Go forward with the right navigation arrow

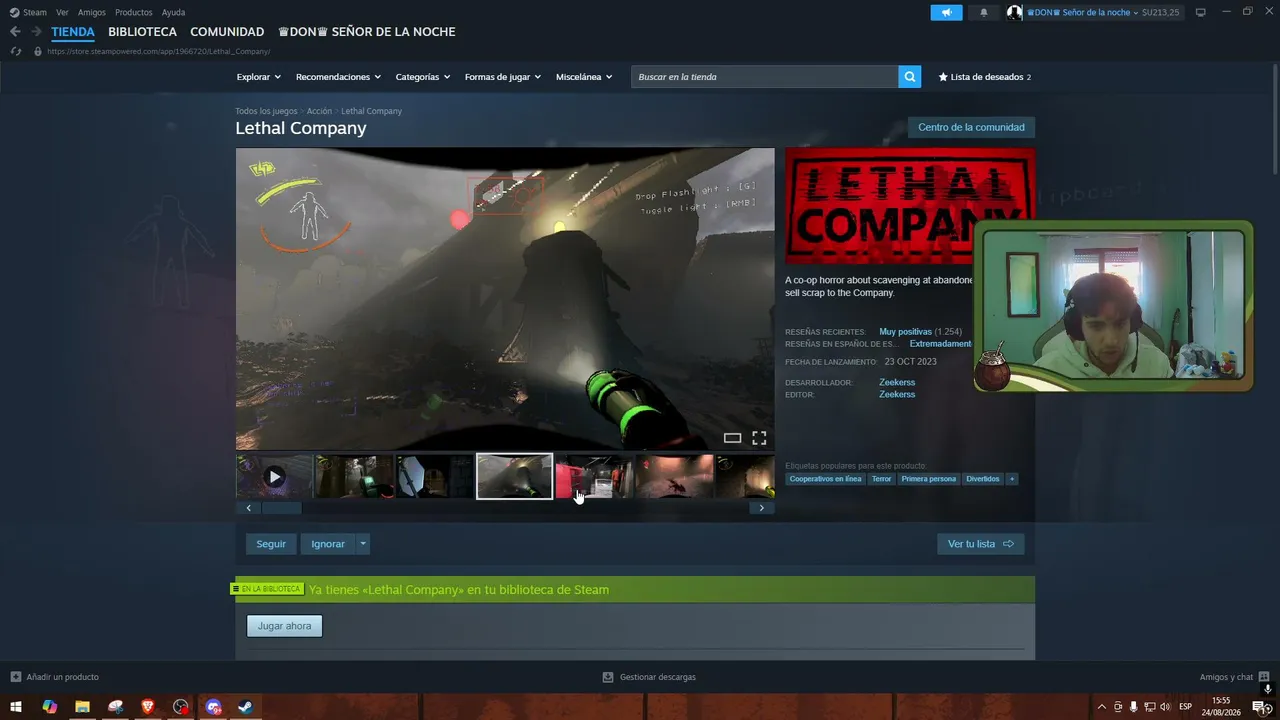pos(36,32)
